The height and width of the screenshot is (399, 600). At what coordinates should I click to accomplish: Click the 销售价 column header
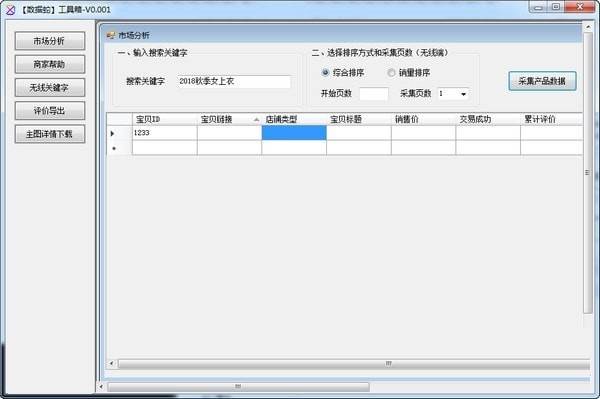[423, 119]
